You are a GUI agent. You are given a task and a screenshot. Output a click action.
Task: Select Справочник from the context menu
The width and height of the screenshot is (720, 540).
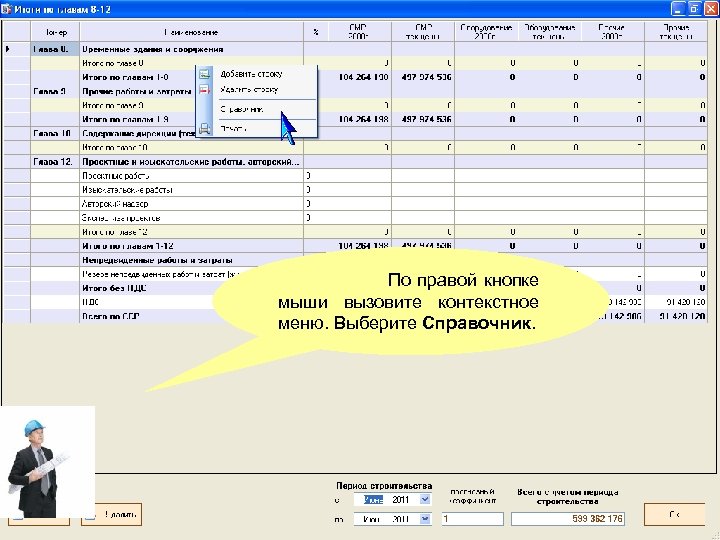click(x=242, y=109)
